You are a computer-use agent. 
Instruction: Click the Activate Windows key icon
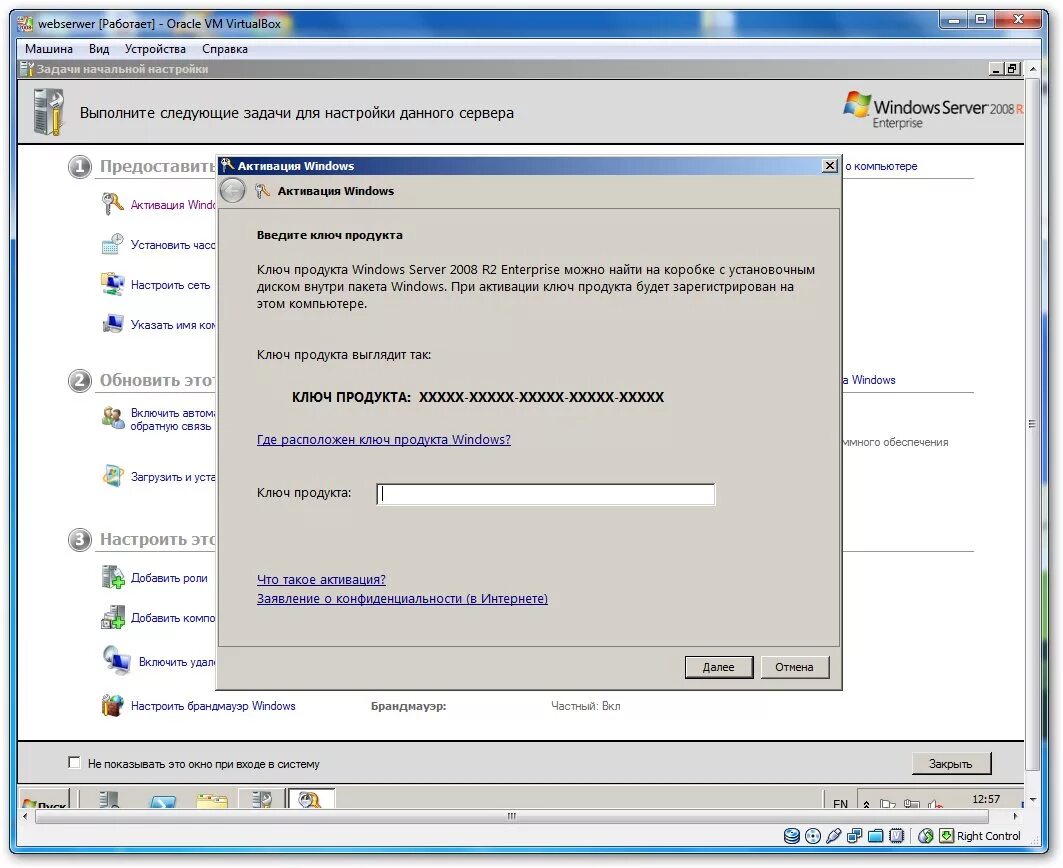click(112, 203)
